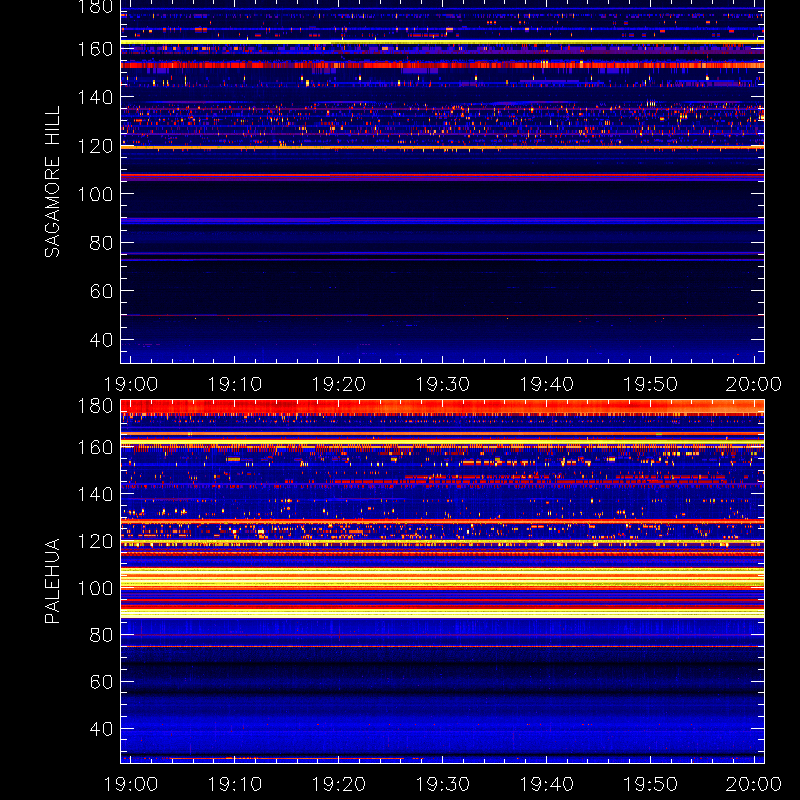Click the PALEHUA axis title
Image resolution: width=800 pixels, height=800 pixels.
point(52,581)
